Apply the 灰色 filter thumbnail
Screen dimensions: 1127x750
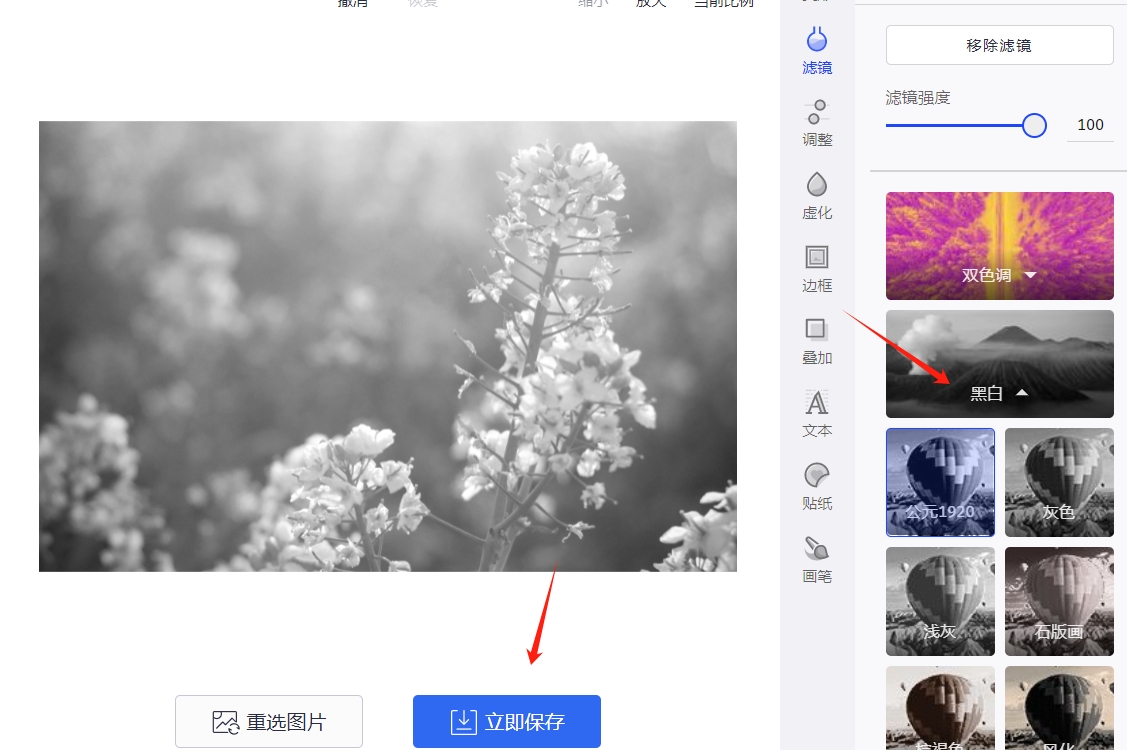pyautogui.click(x=1059, y=483)
